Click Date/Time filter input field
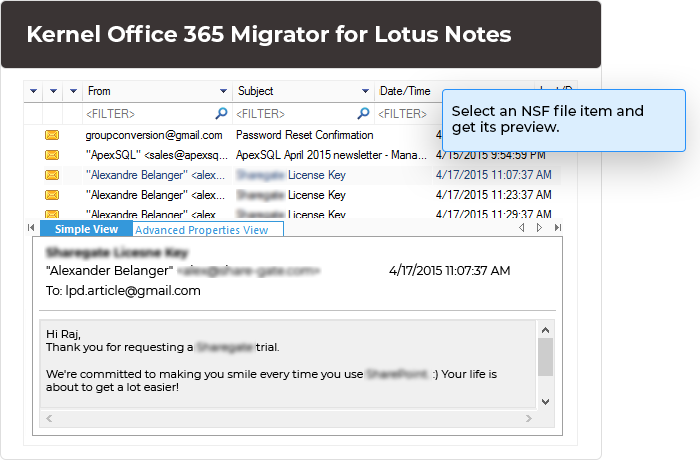Screen dimensions: 700x460 tap(409, 114)
